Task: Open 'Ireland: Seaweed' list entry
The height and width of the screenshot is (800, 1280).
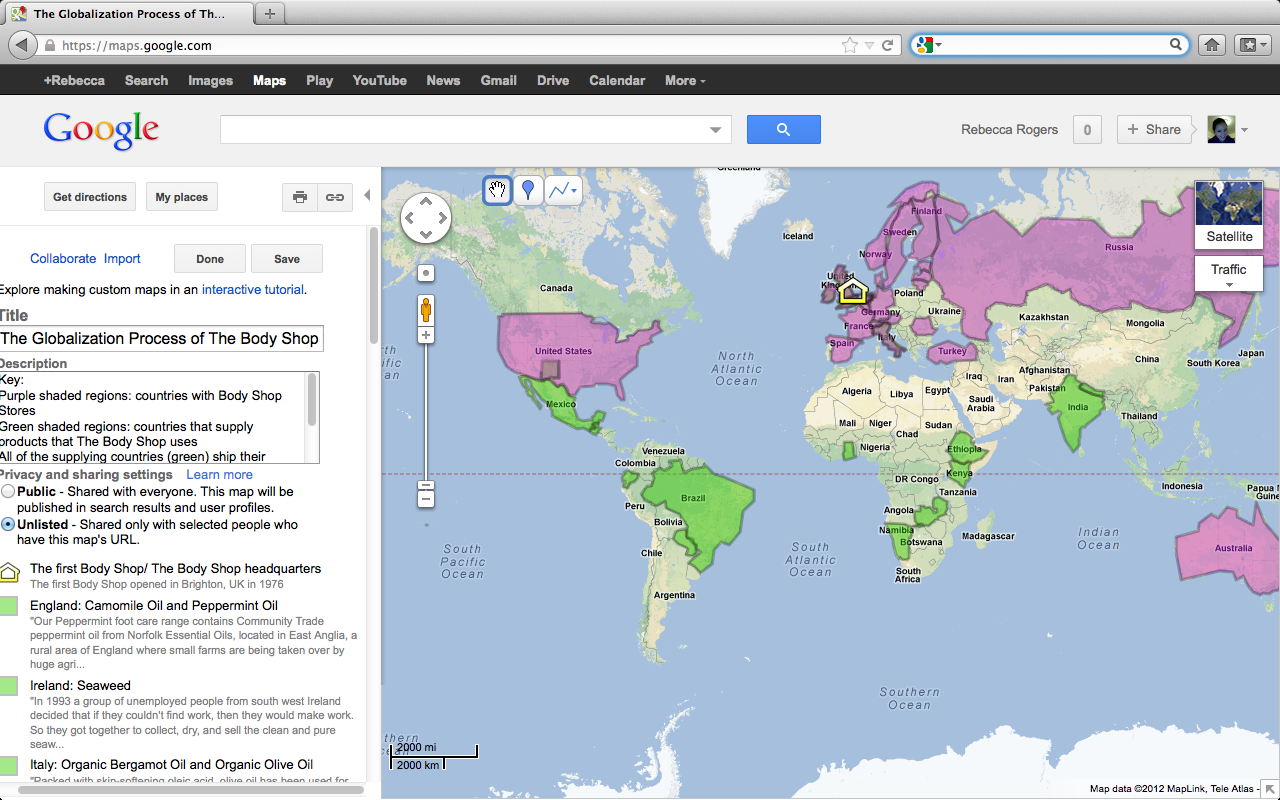Action: point(80,685)
